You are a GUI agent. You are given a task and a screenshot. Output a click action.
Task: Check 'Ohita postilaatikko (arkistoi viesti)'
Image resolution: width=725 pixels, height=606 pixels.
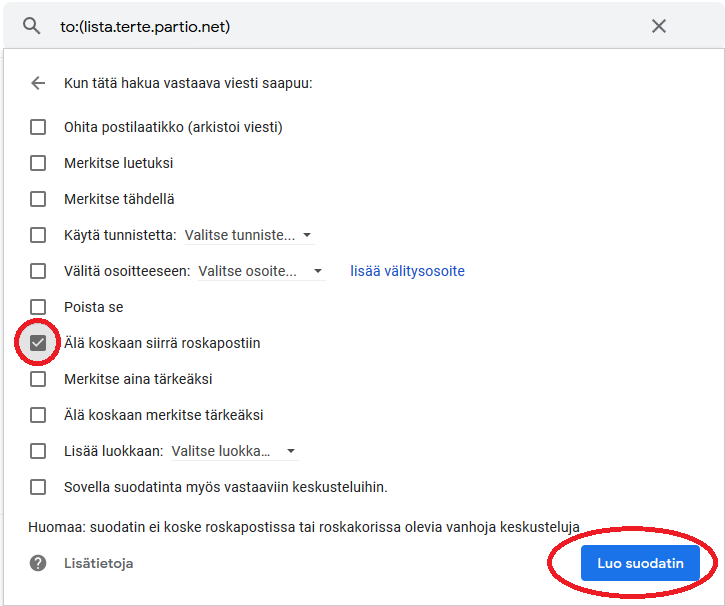coord(38,127)
